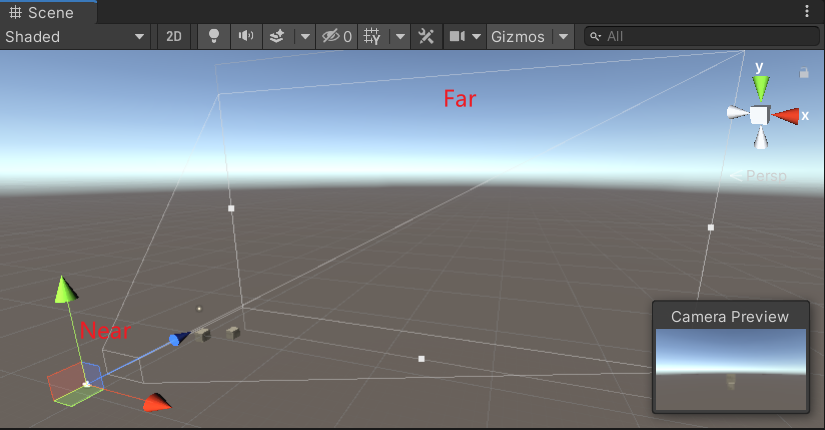
Task: Open the Gizmos menu button
Action: 518,37
